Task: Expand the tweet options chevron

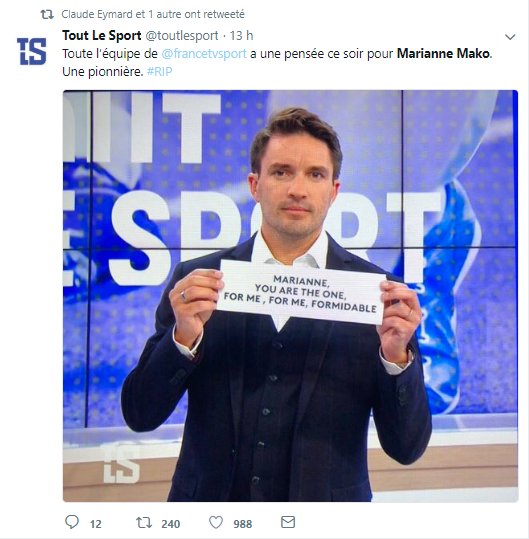Action: 510,37
